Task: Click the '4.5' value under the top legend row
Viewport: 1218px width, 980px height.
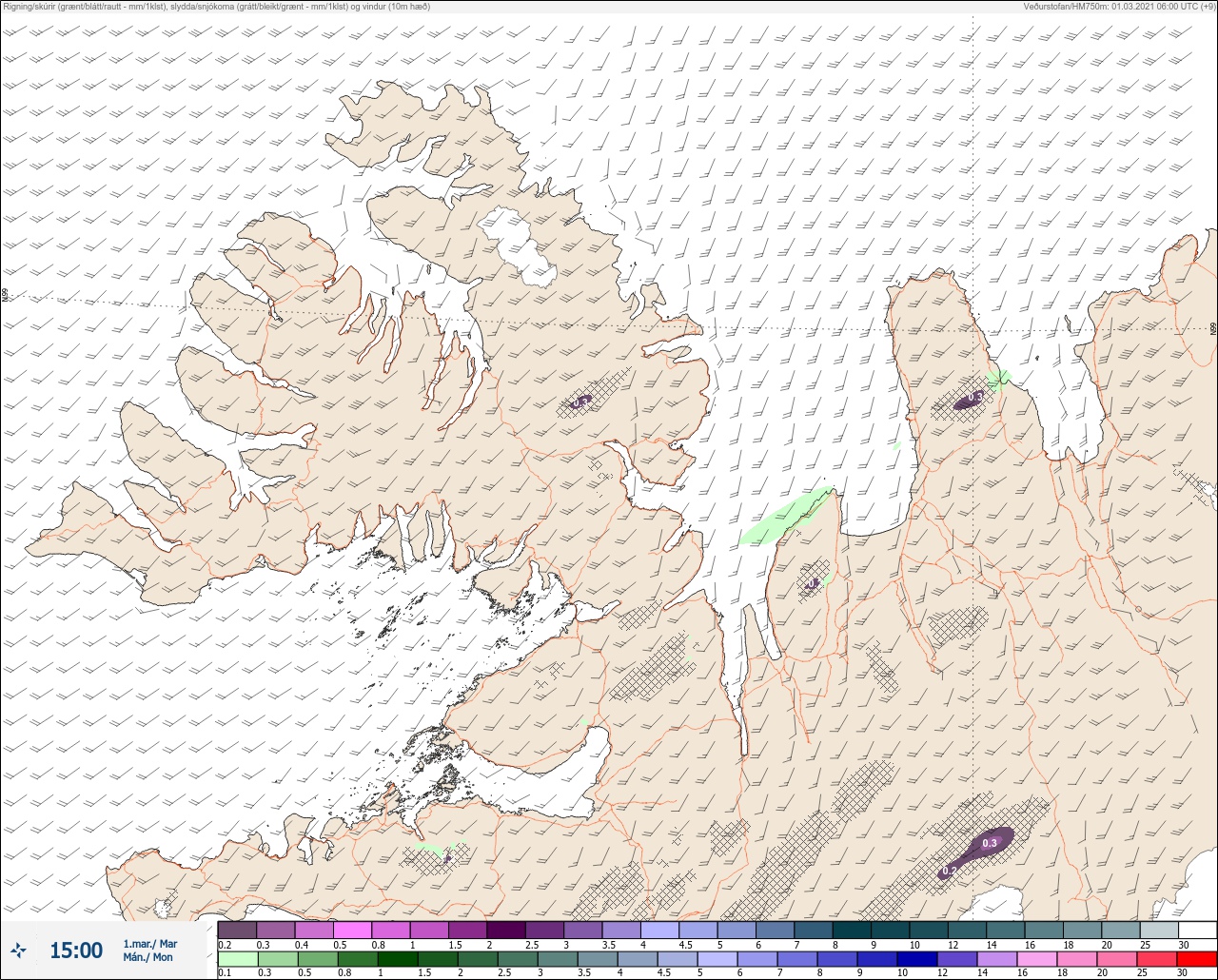Action: coord(686,944)
